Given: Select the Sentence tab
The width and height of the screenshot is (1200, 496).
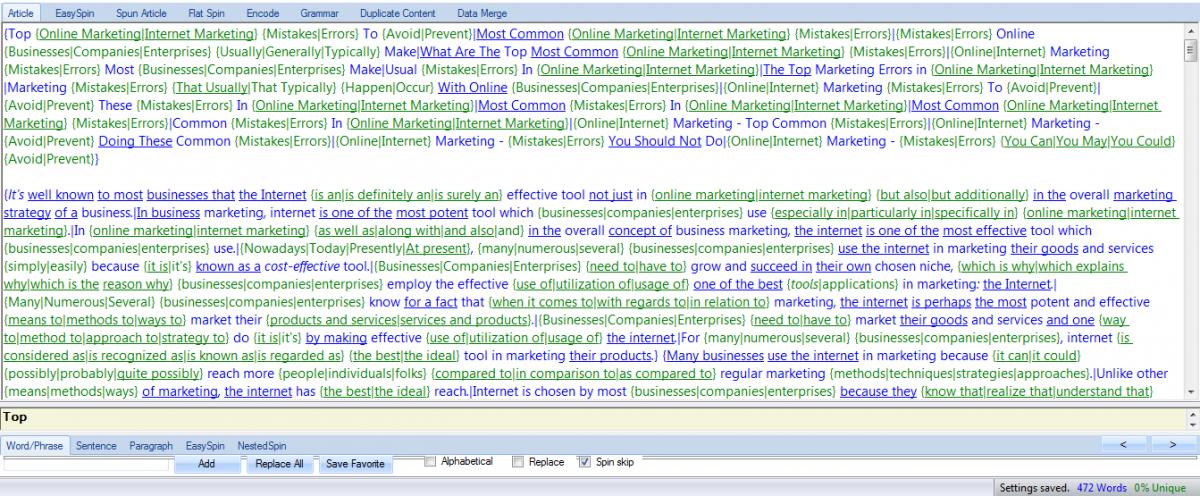Looking at the screenshot, I should tap(95, 445).
